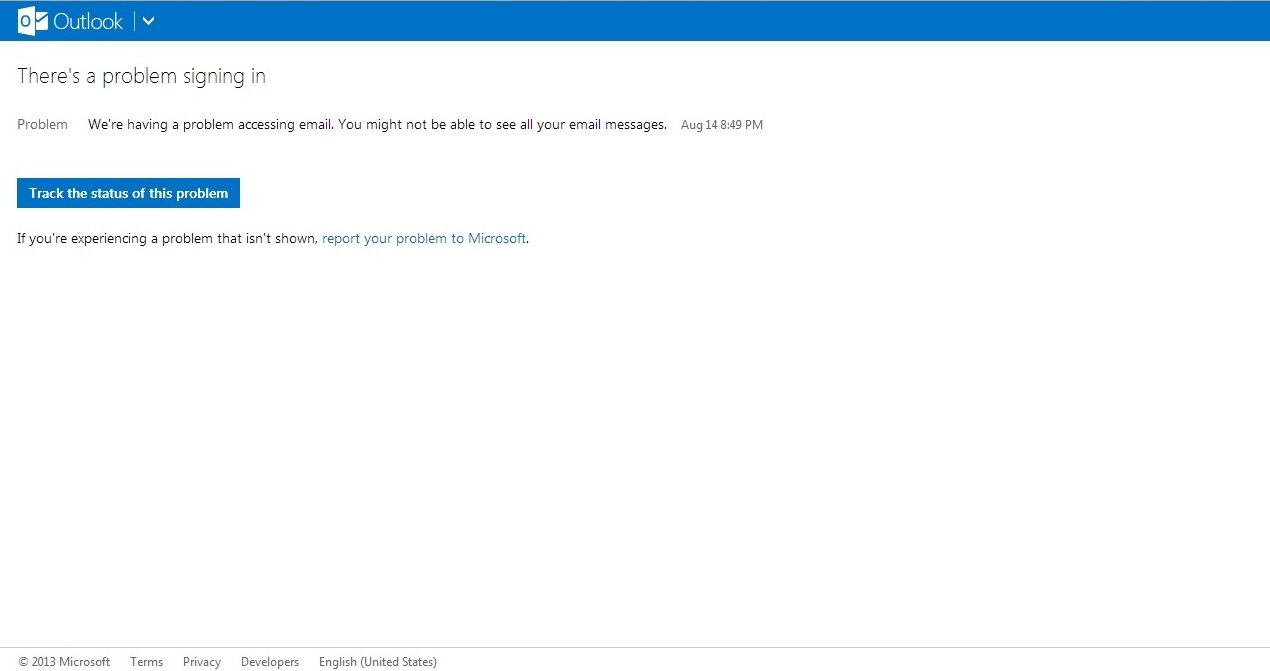Screen dimensions: 1270x671
Task: Click the Outlook logo icon
Action: [32, 21]
